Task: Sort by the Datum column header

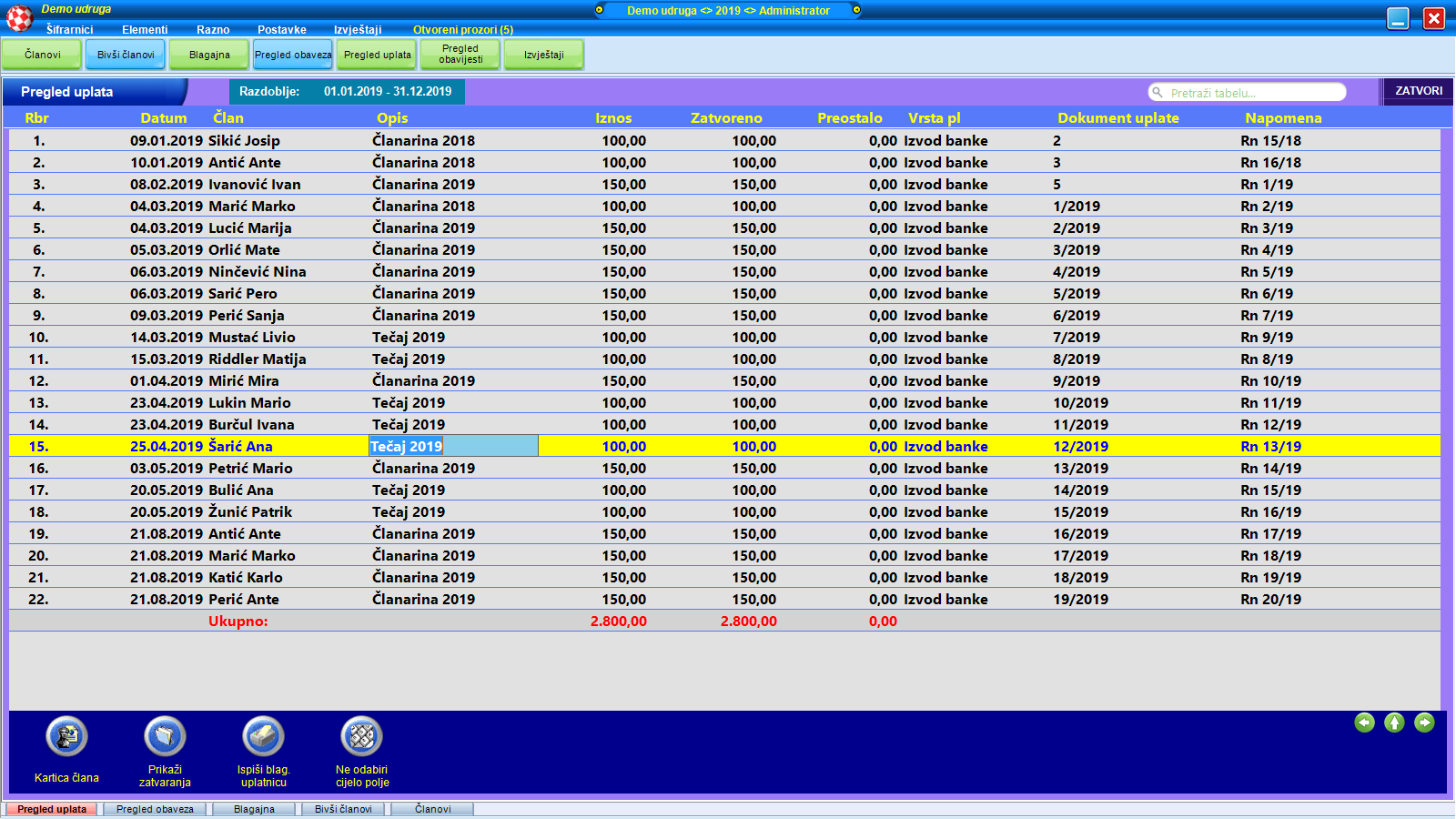Action: tap(164, 118)
